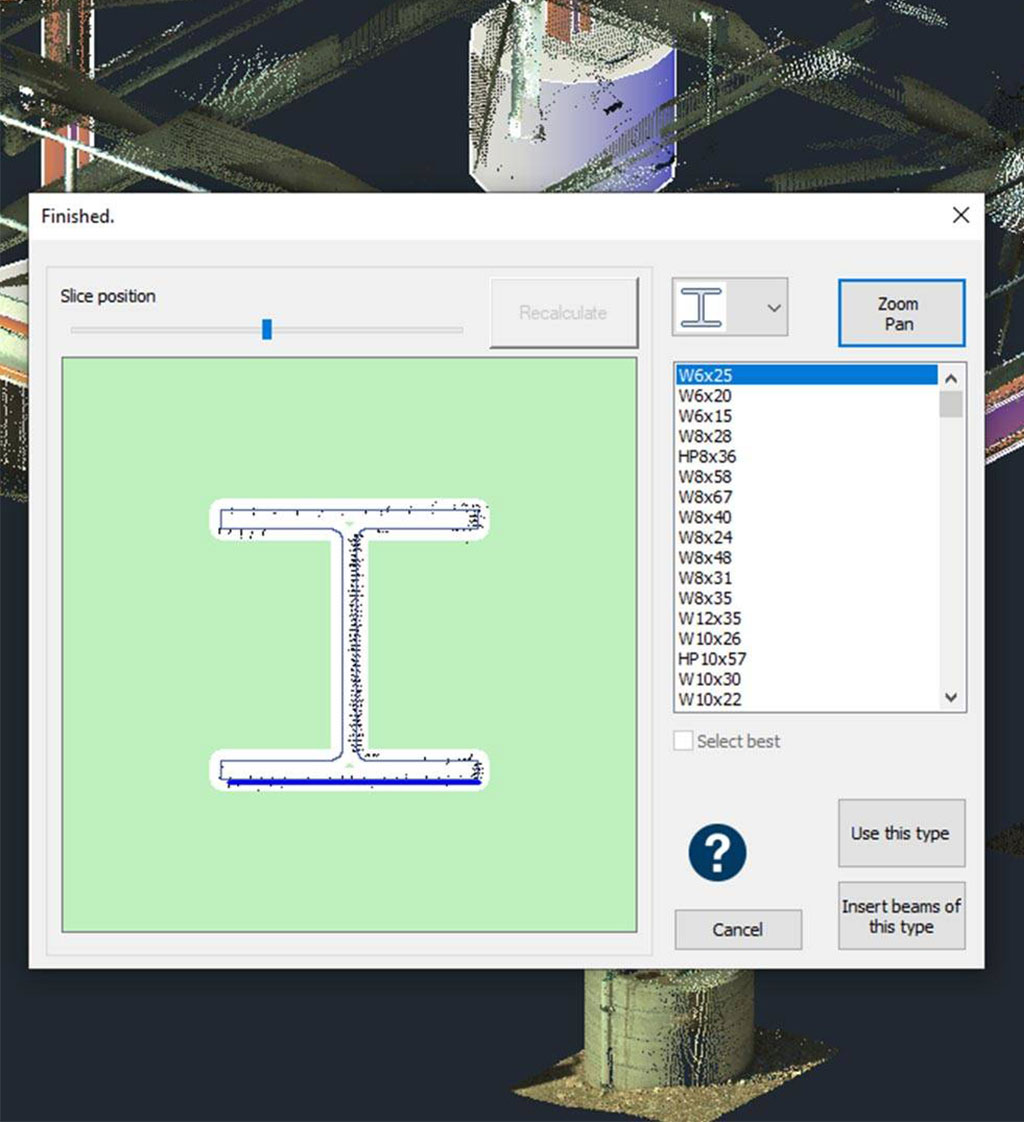Click Insert beams of this type
Screen dimensions: 1024x1122
[899, 915]
